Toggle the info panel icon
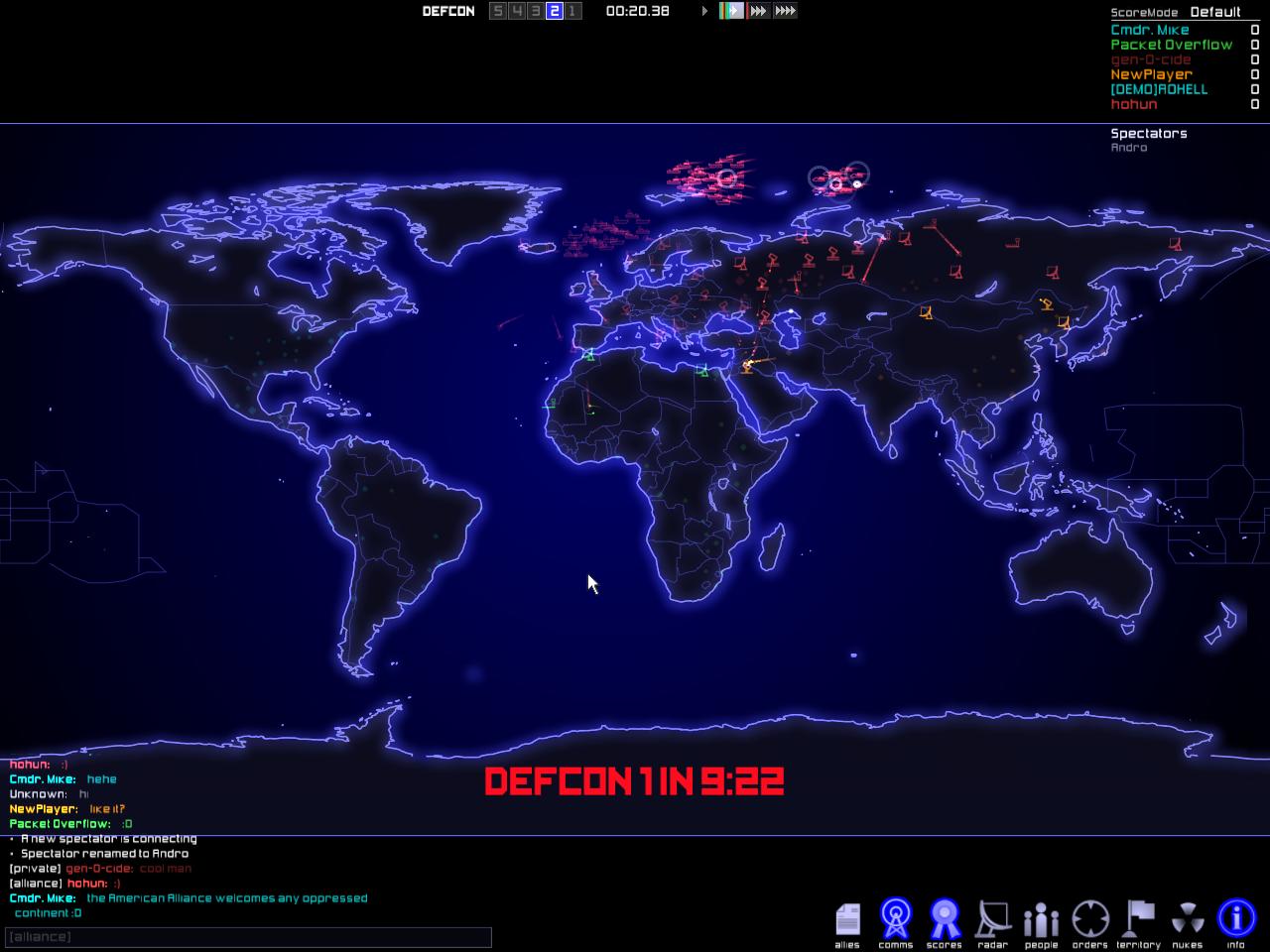This screenshot has width=1270, height=952. [x=1236, y=920]
